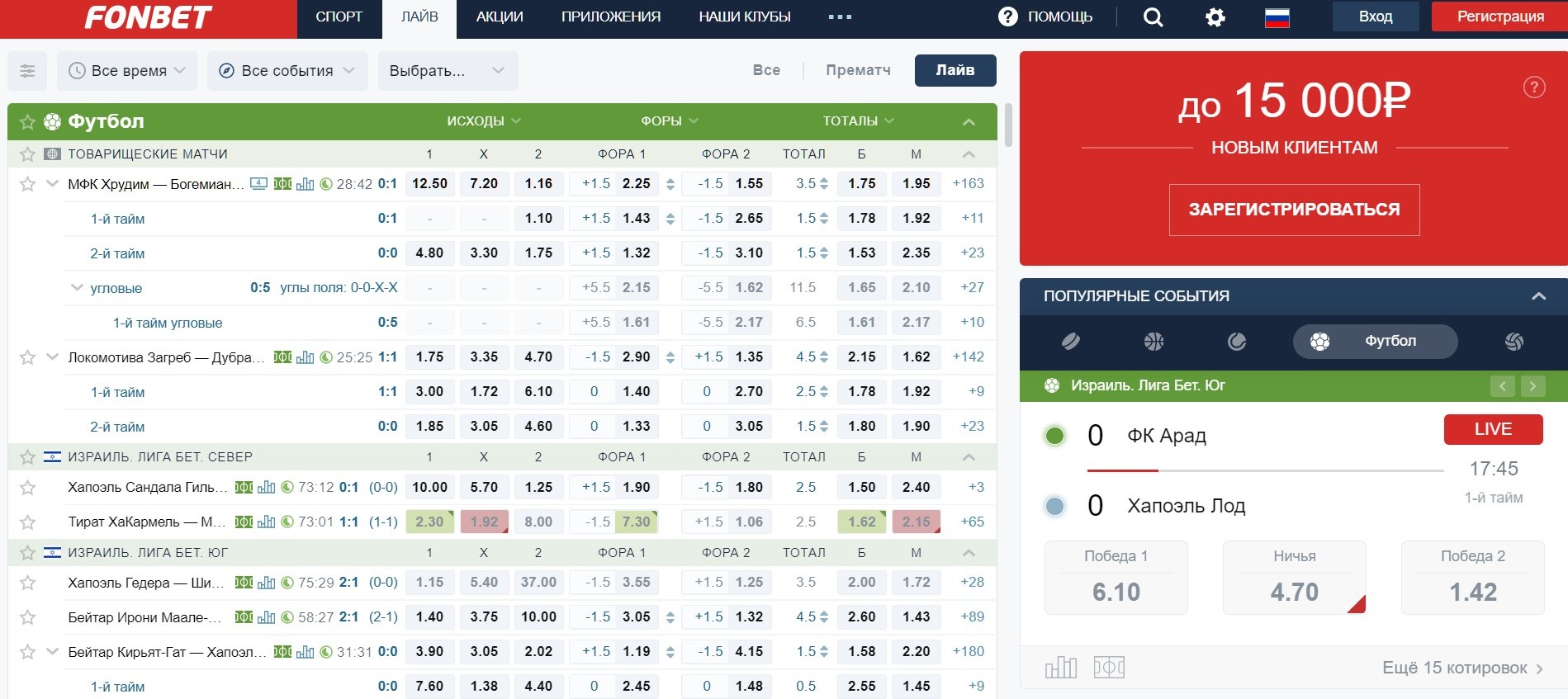
Task: Favorite the Тират ХаКармель match
Action: point(27,522)
